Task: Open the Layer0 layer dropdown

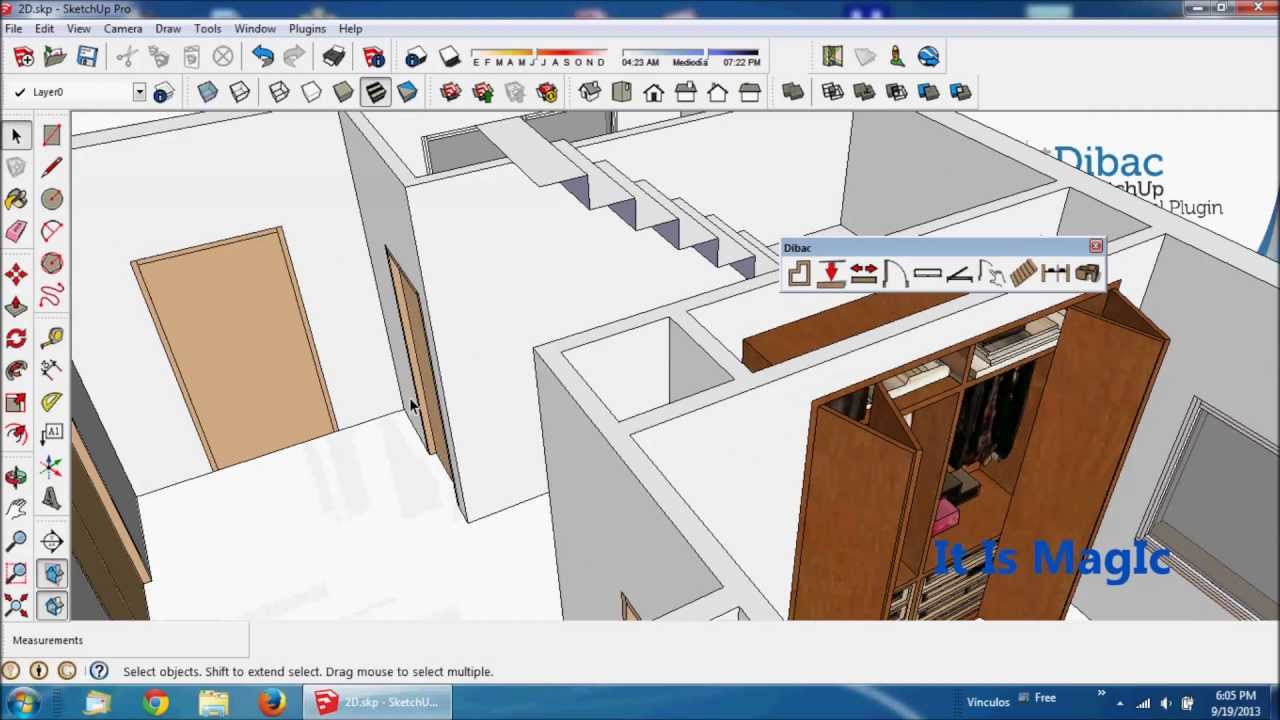Action: 139,92
